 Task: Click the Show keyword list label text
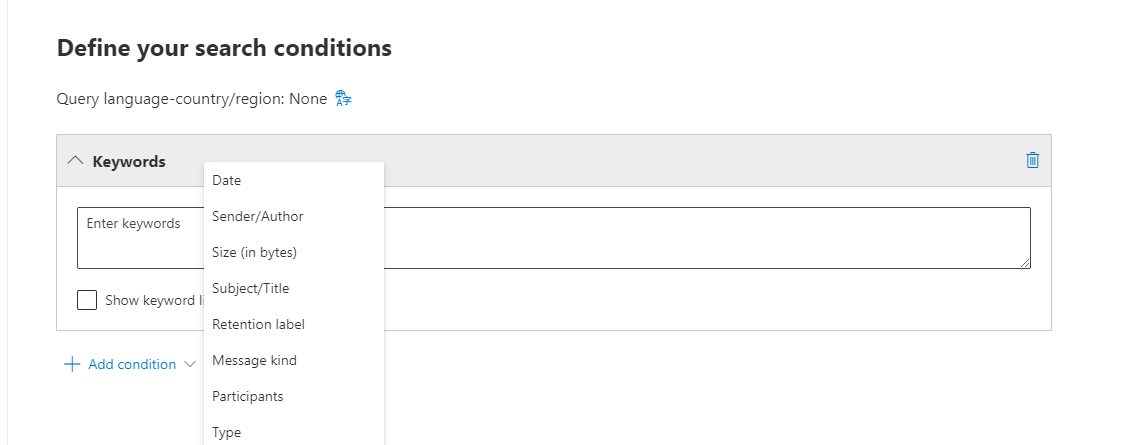(x=152, y=300)
